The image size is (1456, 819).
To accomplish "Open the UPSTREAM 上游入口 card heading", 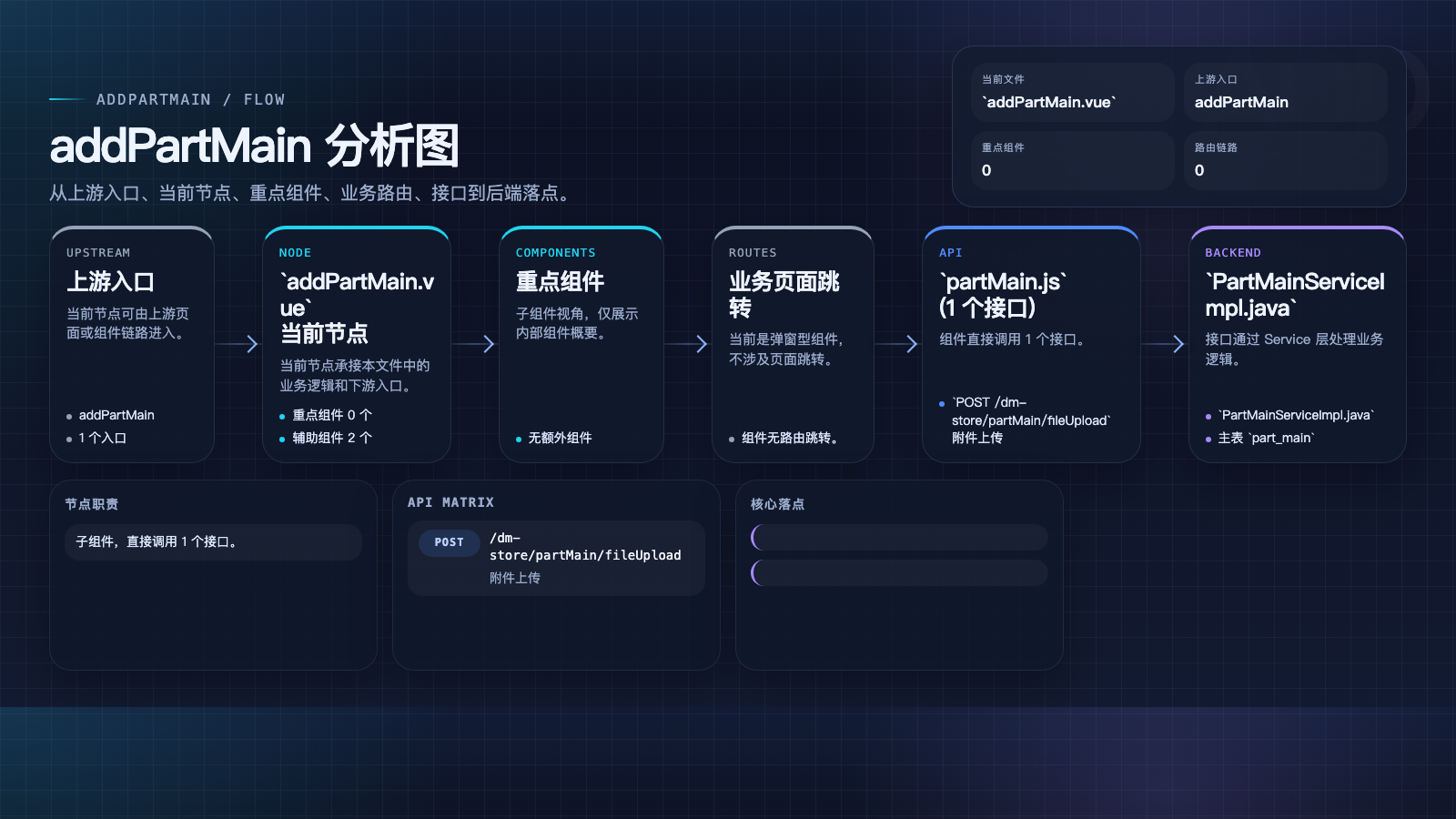I will 110,281.
